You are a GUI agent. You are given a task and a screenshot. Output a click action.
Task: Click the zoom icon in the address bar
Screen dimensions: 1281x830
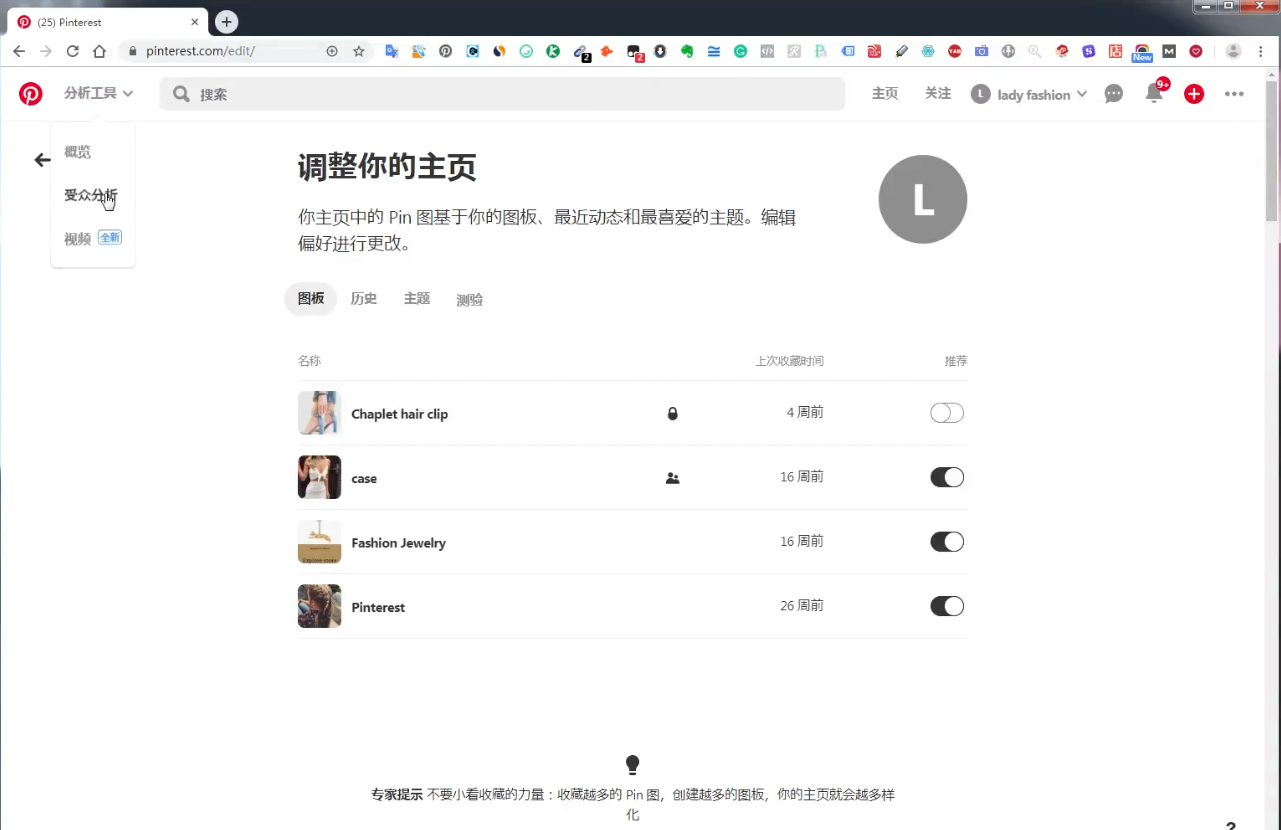pos(332,51)
